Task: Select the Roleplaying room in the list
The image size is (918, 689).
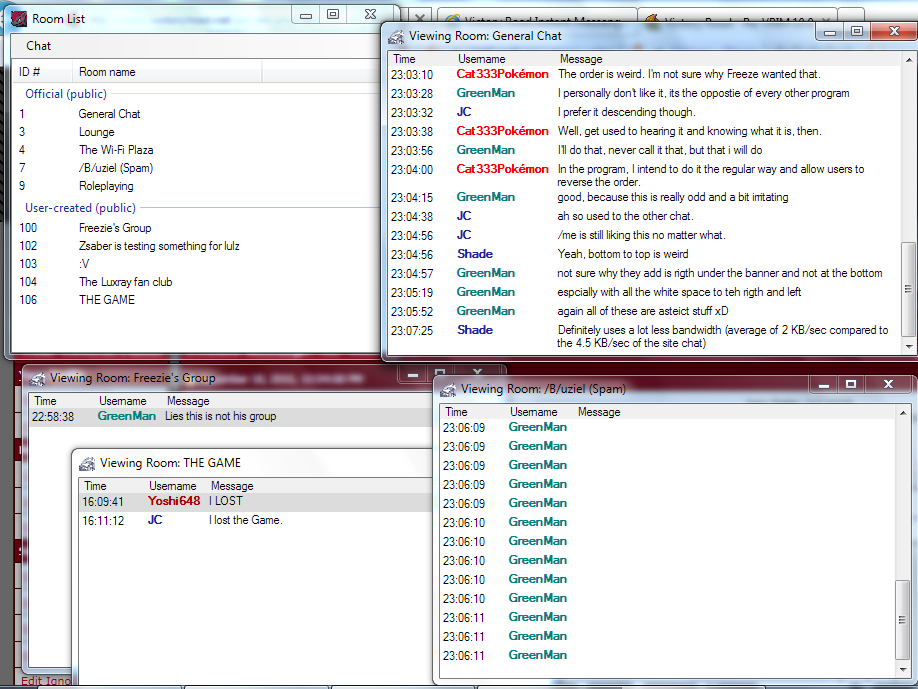Action: [105, 186]
